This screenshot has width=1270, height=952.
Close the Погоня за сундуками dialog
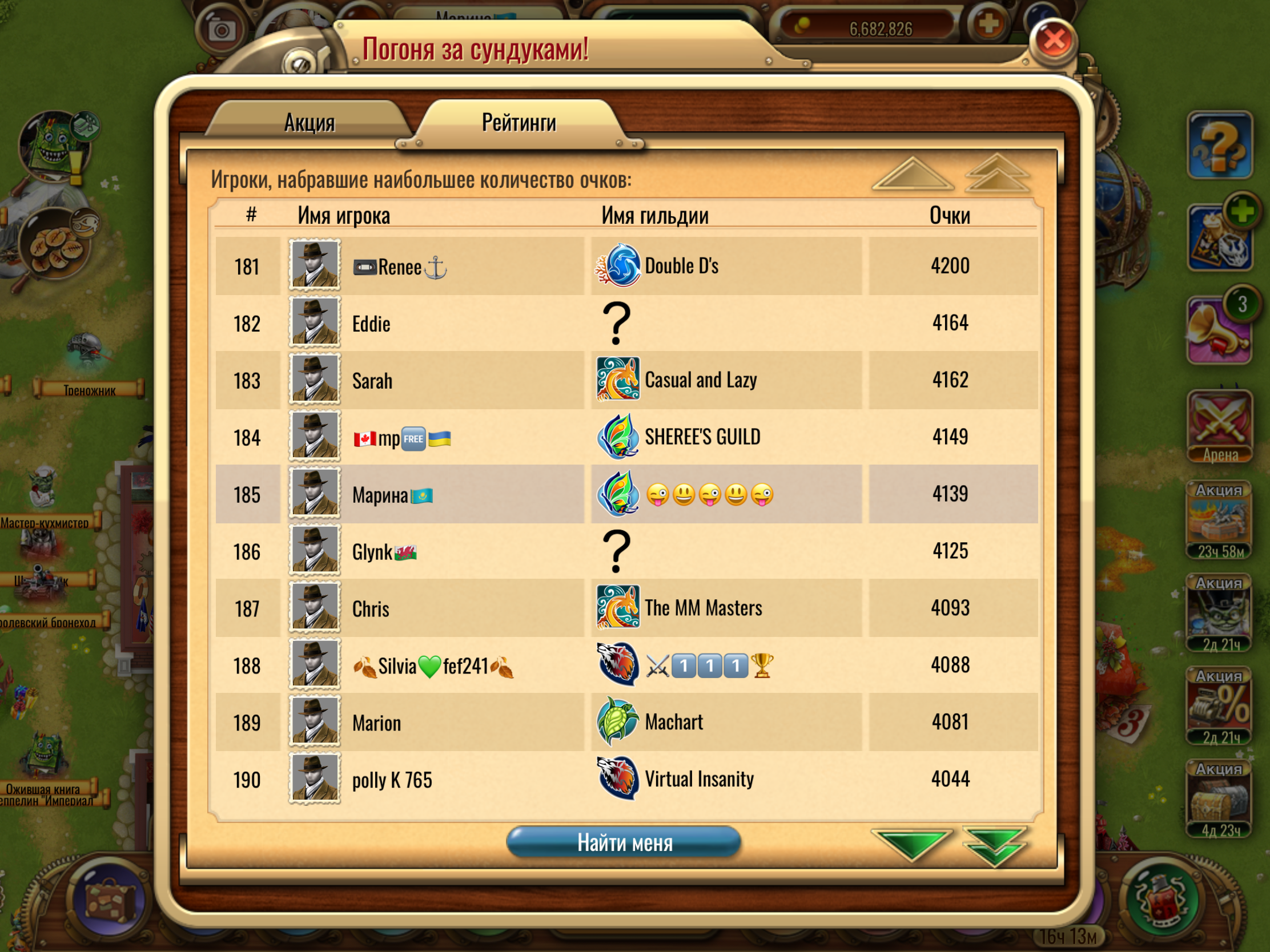coord(1054,40)
